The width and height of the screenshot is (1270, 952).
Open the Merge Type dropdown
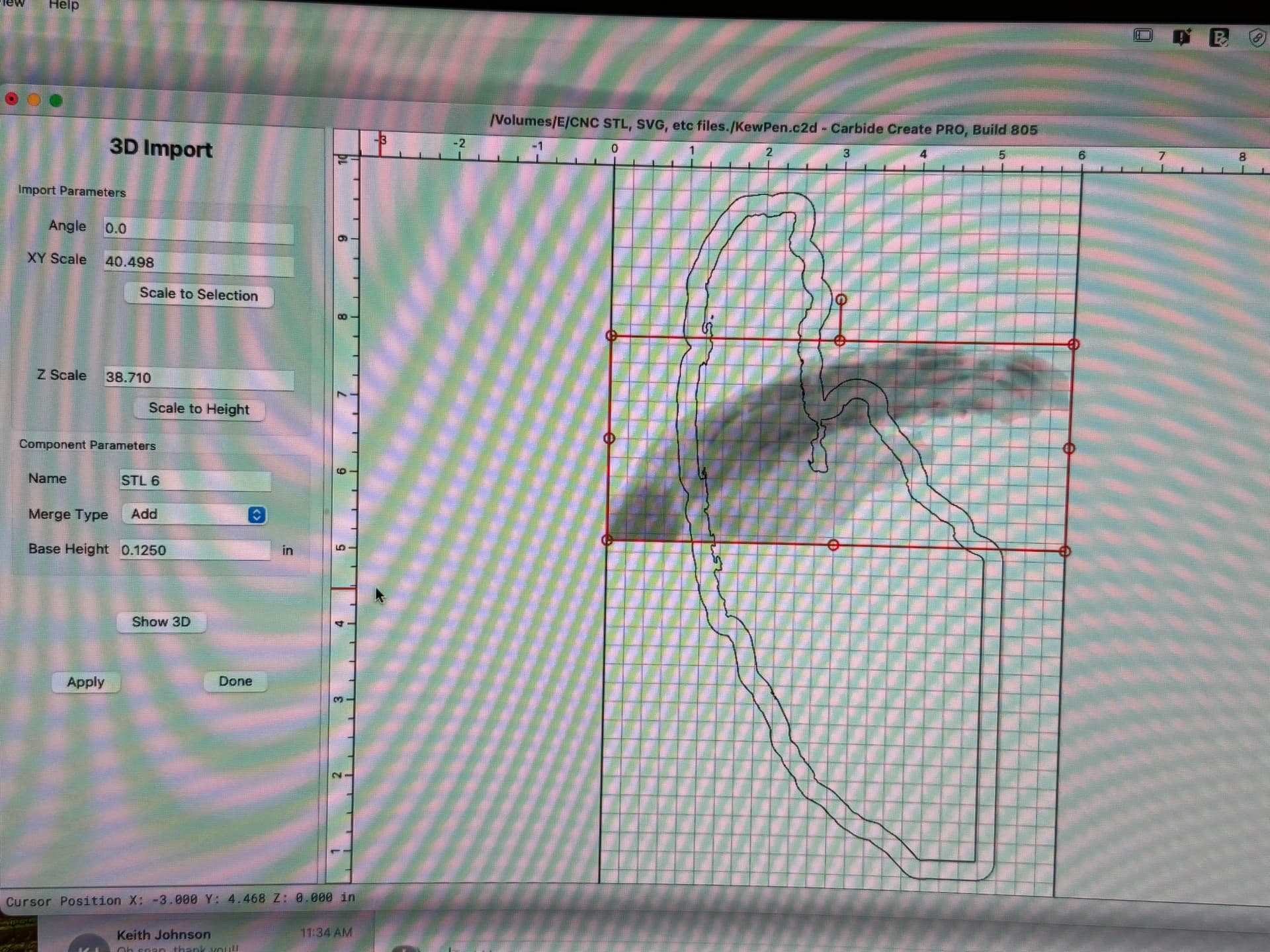pyautogui.click(x=194, y=514)
